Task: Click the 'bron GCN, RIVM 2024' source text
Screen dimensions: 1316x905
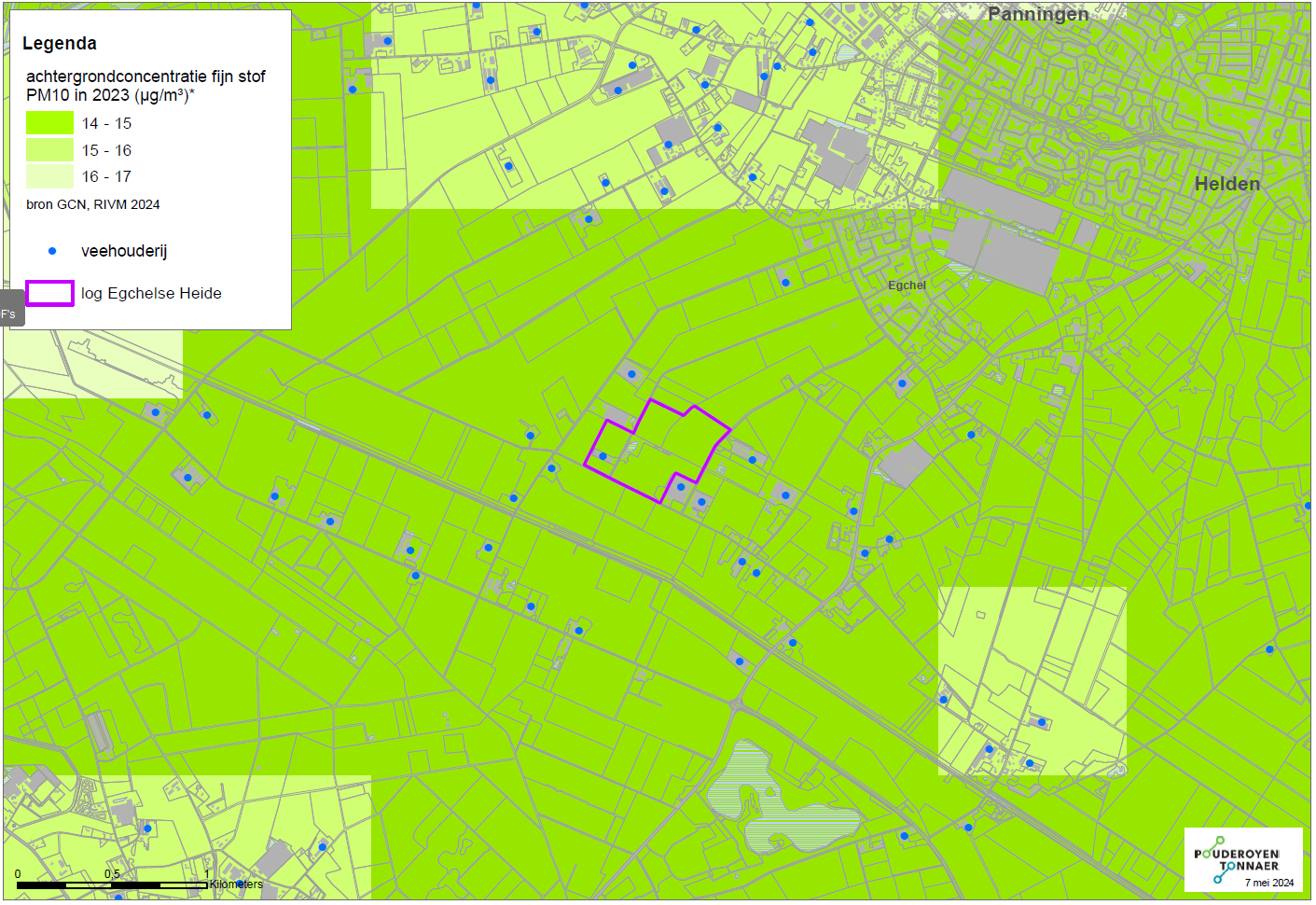Action: click(x=93, y=204)
